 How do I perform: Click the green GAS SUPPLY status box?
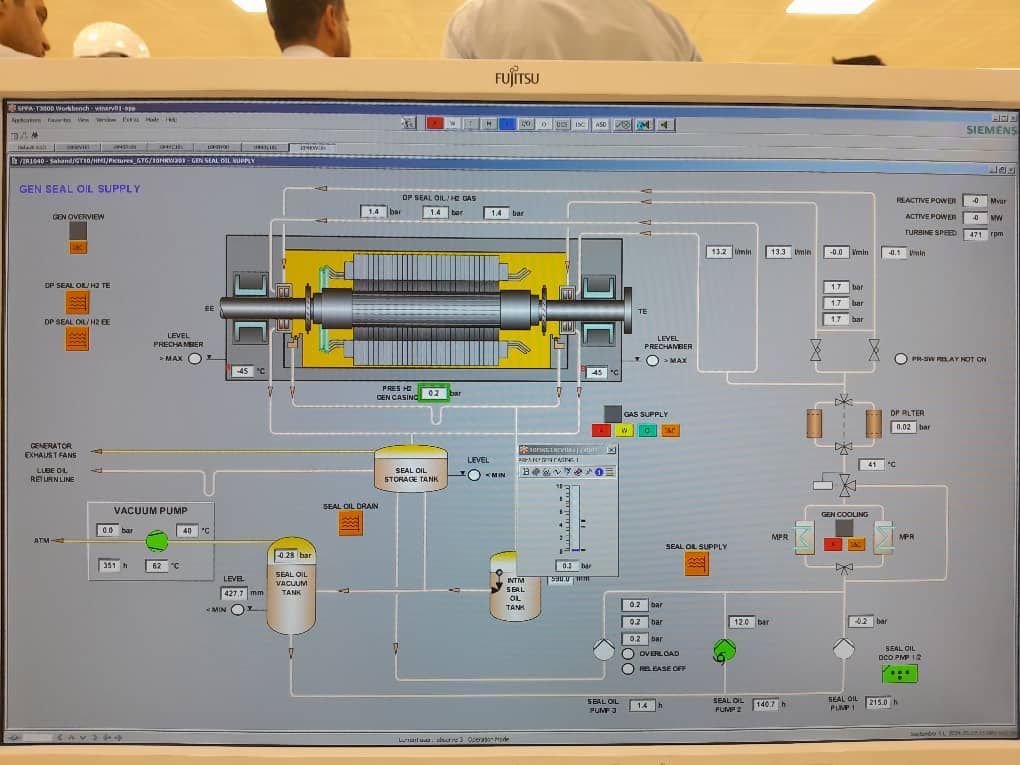point(647,431)
